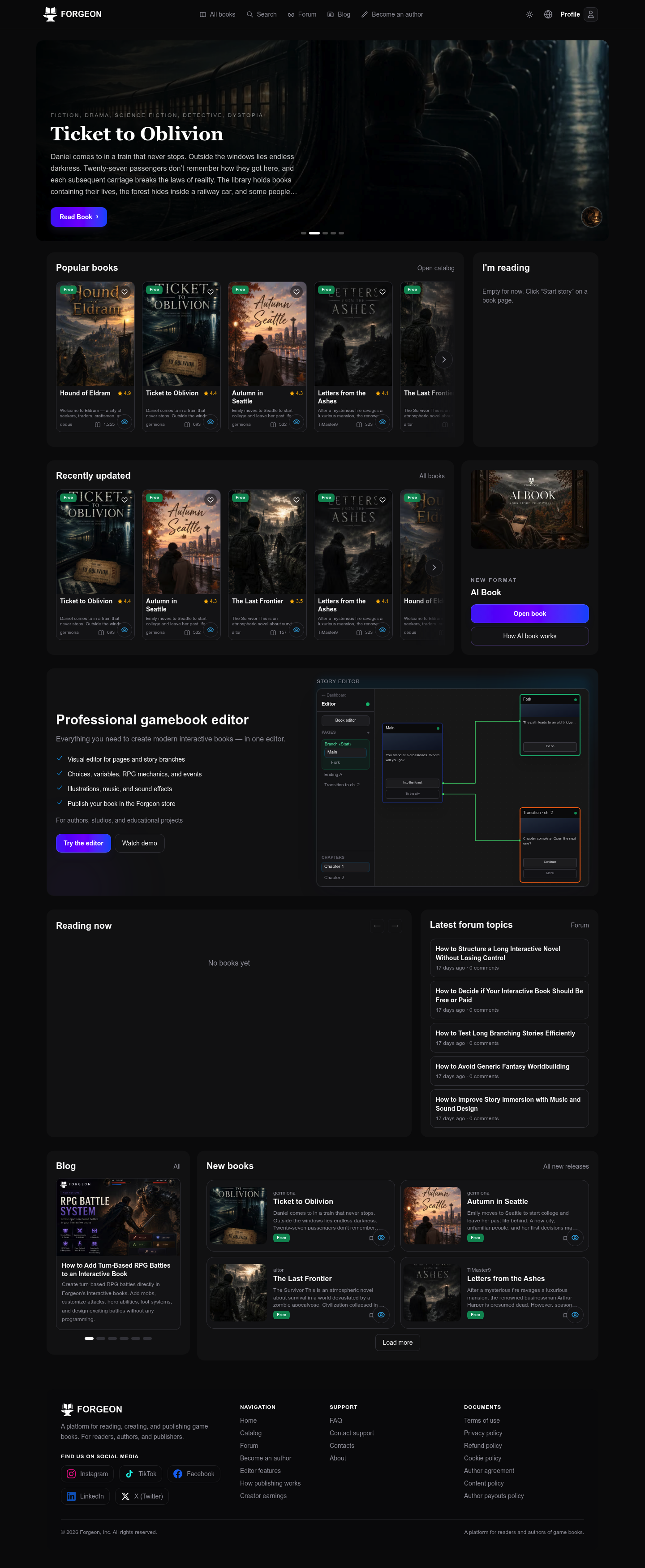Click the Instagram social media icon
The height and width of the screenshot is (1568, 645).
pos(71,1474)
